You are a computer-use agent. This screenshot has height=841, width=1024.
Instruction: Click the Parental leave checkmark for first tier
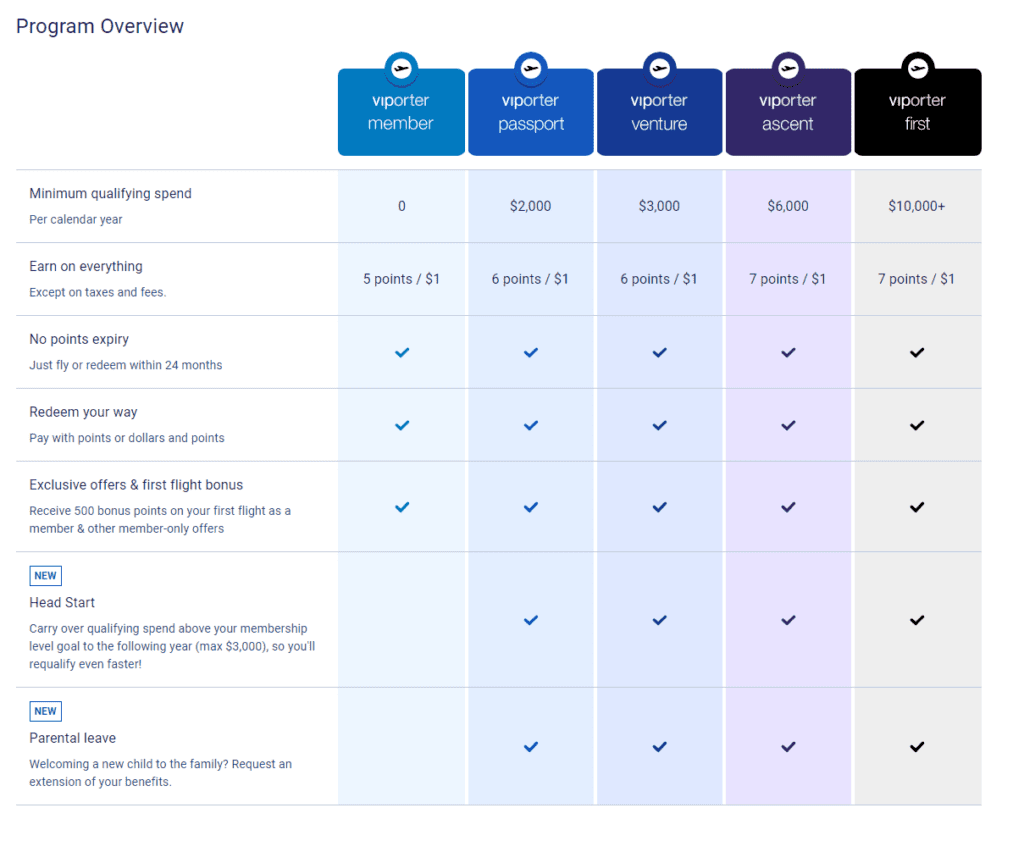point(917,746)
